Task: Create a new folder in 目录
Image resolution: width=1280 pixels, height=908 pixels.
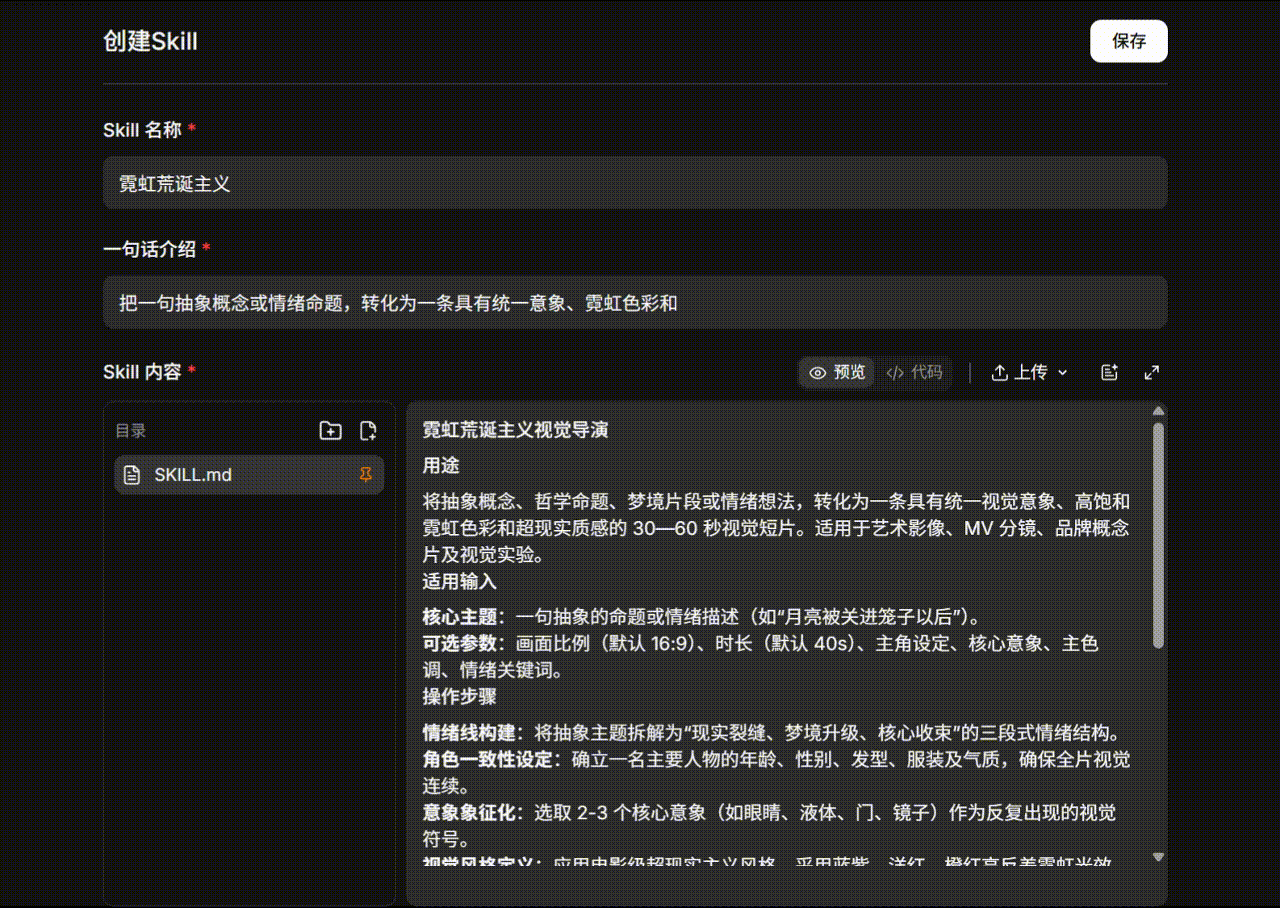Action: coord(330,431)
